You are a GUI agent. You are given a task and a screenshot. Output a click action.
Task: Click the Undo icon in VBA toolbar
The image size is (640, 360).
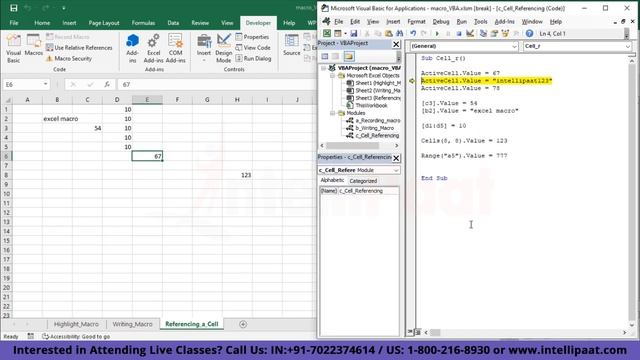click(x=413, y=33)
